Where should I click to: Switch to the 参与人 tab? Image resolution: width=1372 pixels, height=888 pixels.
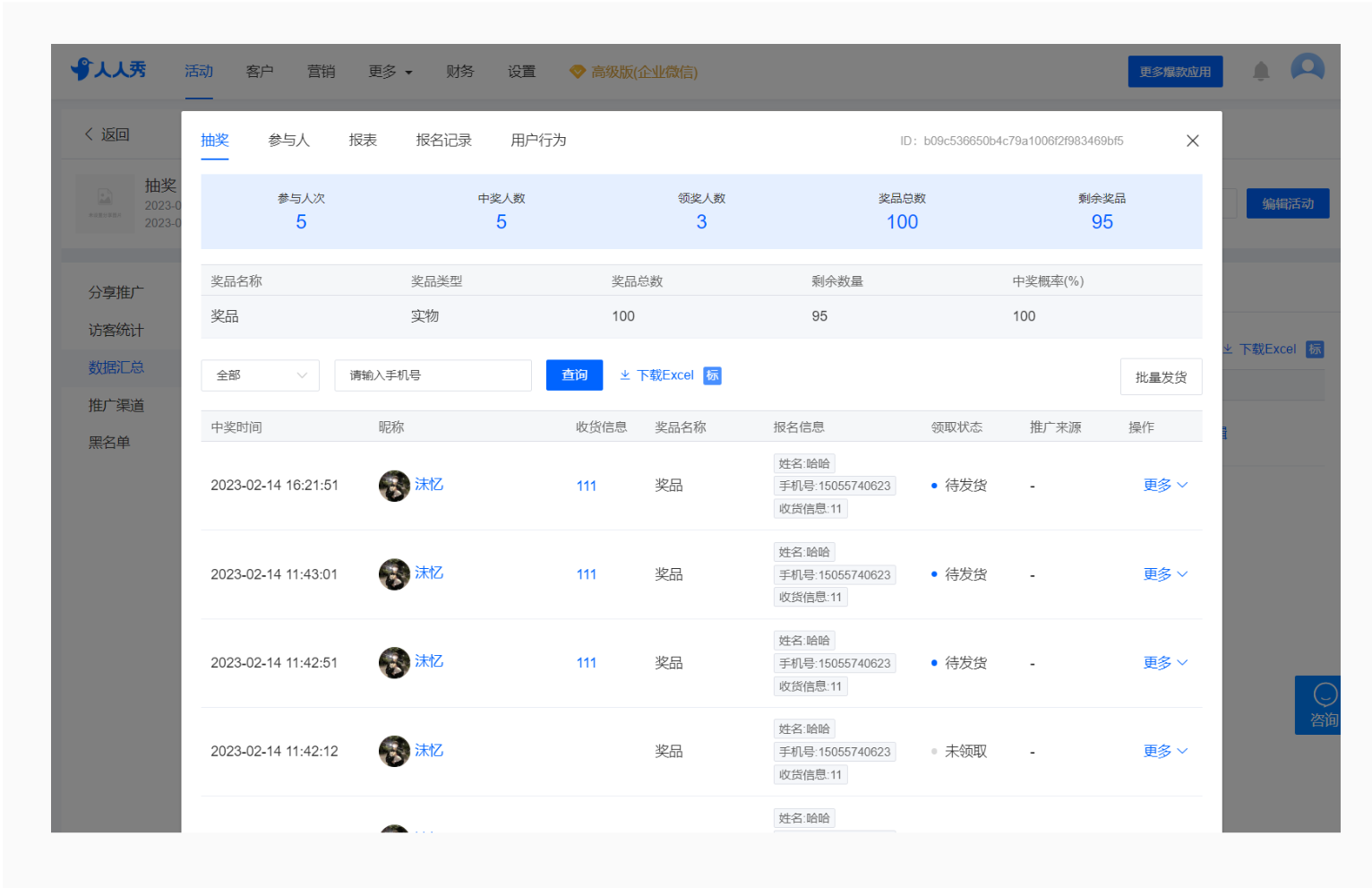[288, 141]
